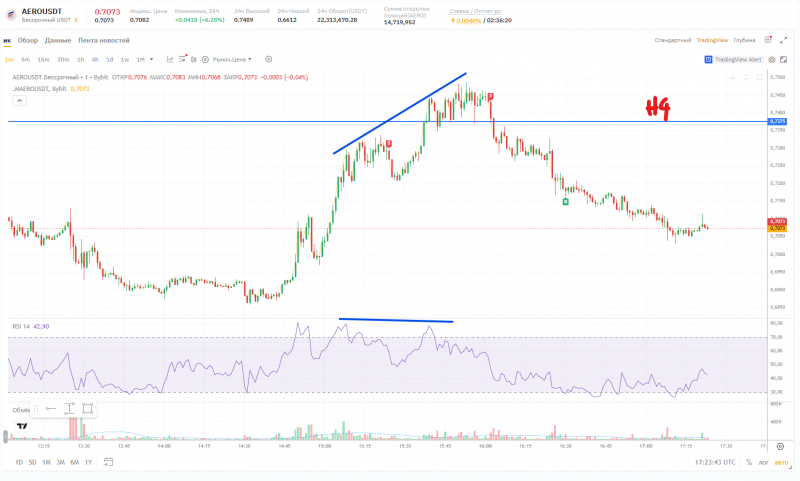Select 'Стандартный' chart mode
This screenshot has height=481, width=800.
tap(672, 40)
